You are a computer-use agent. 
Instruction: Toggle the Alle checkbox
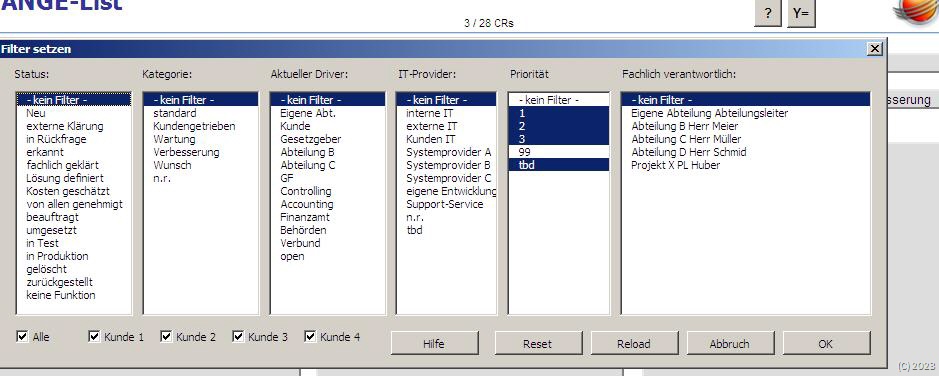pos(22,336)
